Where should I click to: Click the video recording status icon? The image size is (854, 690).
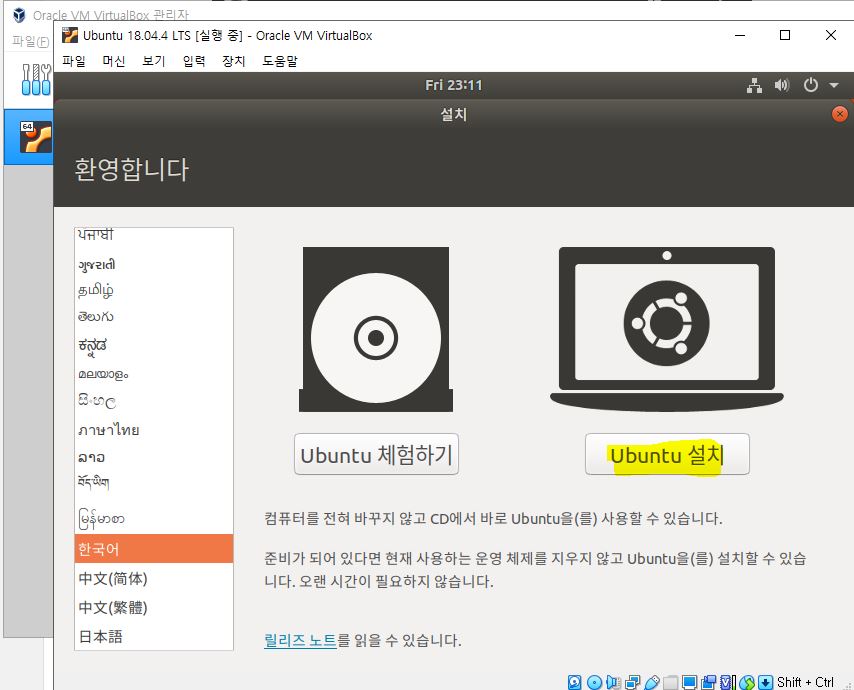coord(709,682)
